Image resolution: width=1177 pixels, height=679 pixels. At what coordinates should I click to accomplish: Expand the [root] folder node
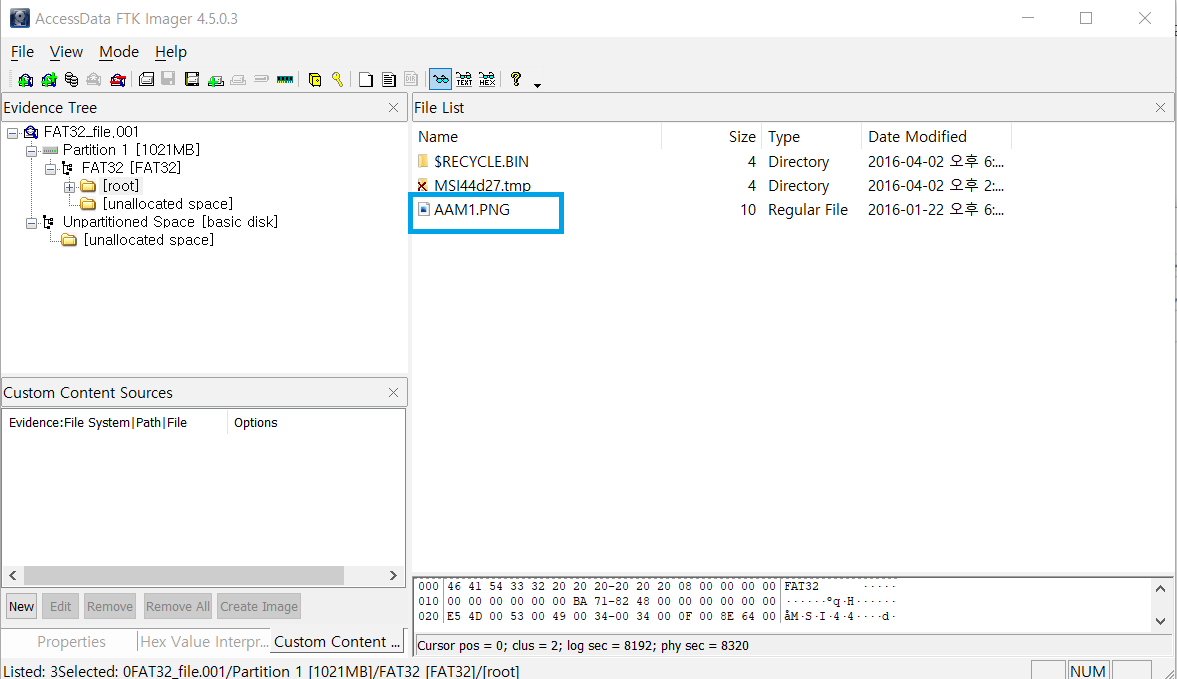point(69,187)
